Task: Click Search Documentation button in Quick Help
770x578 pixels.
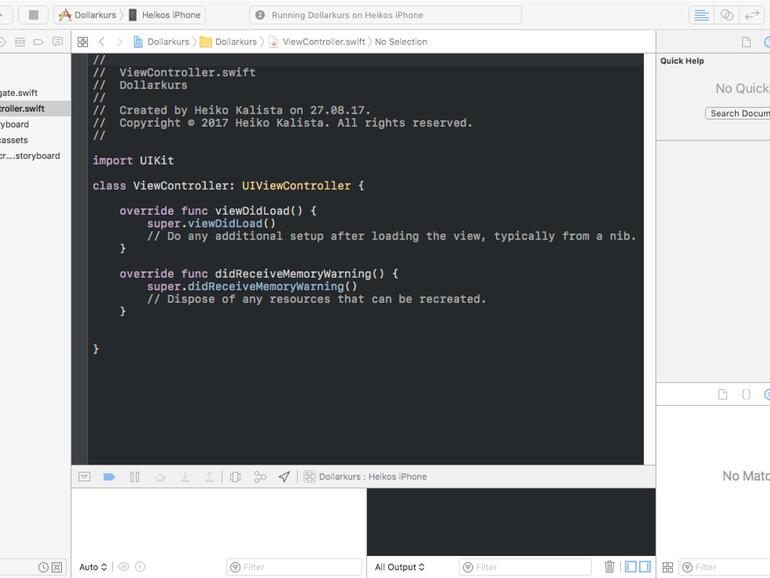Action: click(738, 113)
